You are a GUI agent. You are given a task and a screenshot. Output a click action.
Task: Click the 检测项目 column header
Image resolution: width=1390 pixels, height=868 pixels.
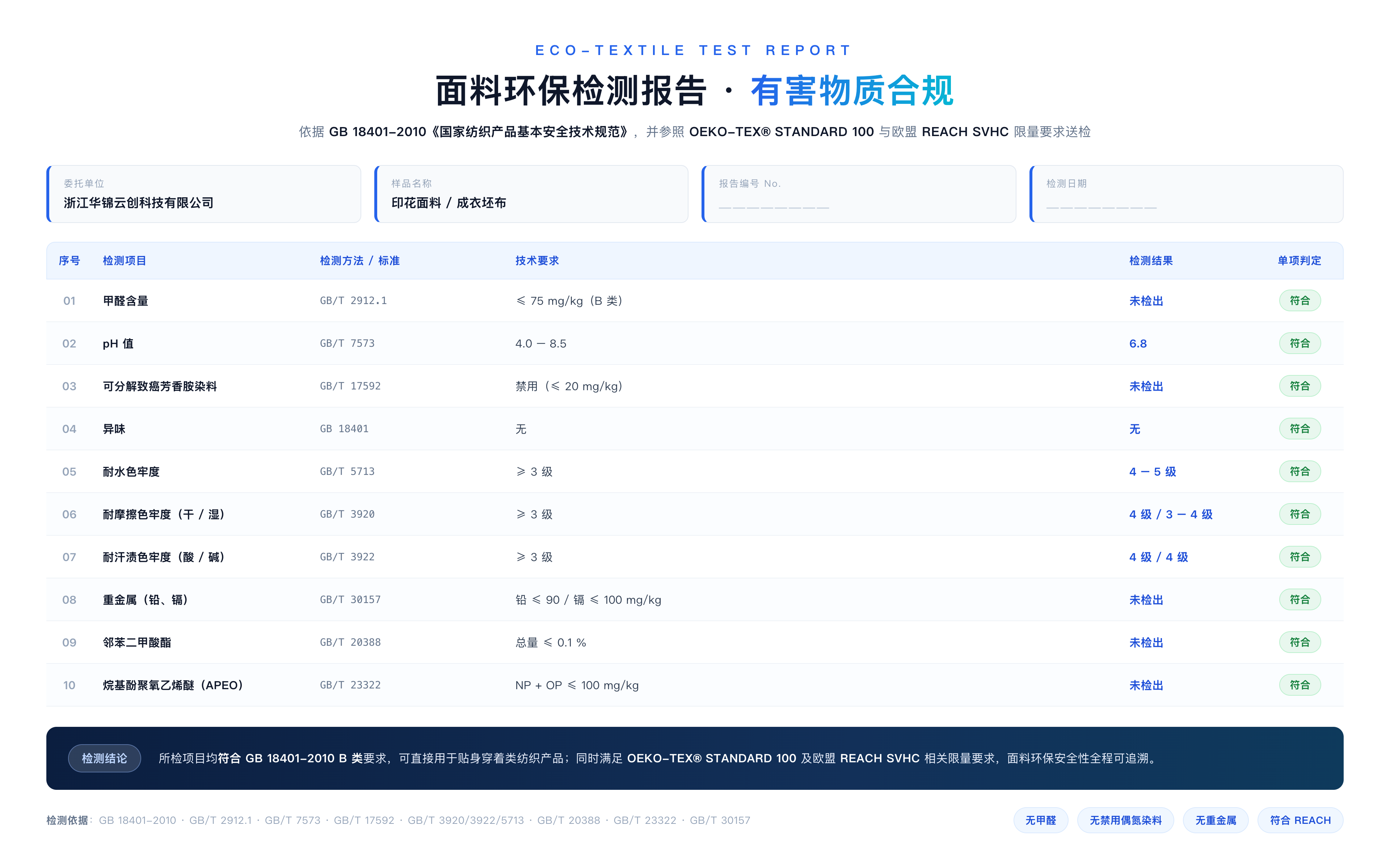pos(125,261)
